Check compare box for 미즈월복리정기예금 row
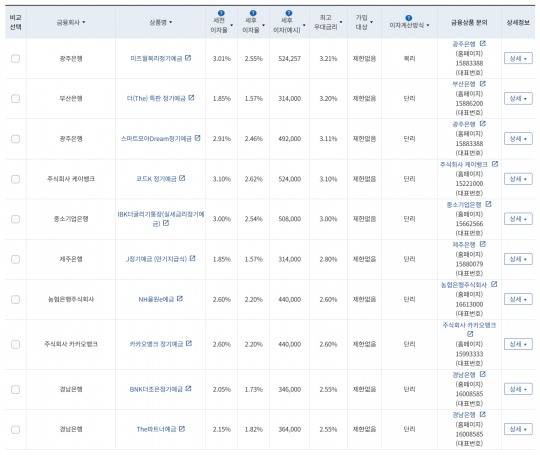 tap(15, 58)
